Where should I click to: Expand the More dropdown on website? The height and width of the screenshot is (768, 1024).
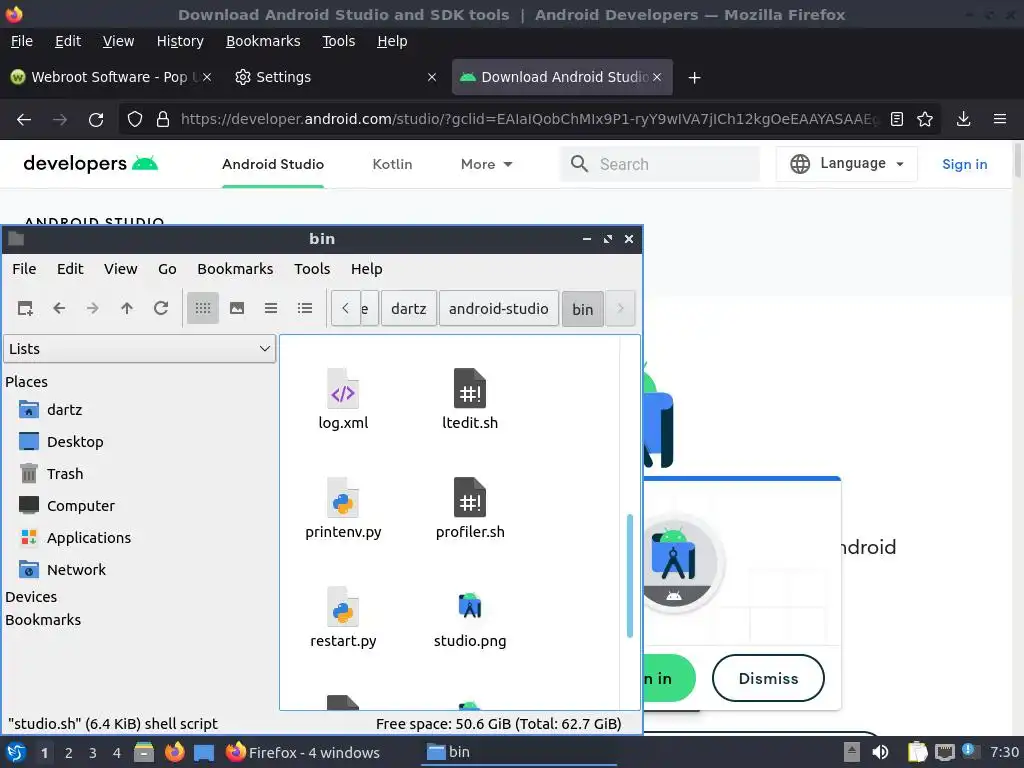(487, 164)
